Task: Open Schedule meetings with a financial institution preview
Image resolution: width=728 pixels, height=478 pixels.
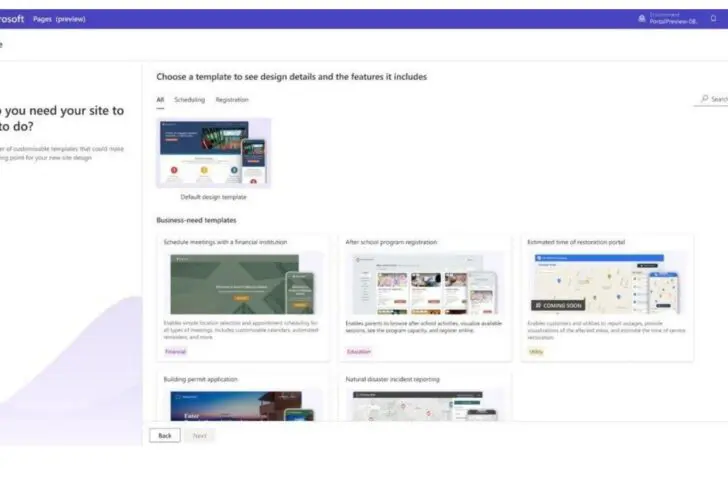Action: point(243,284)
